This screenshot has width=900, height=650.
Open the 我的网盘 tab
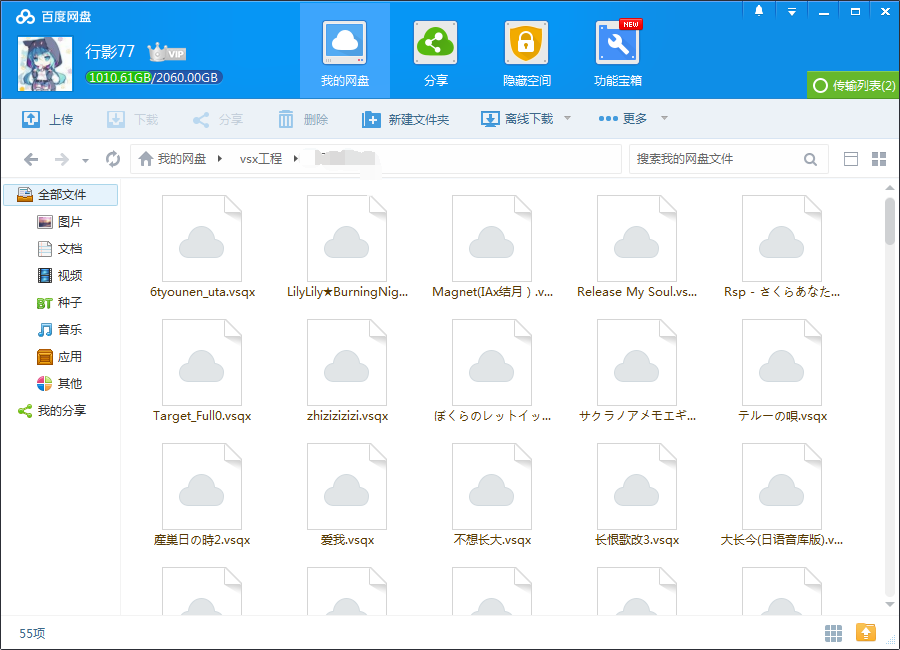[344, 53]
